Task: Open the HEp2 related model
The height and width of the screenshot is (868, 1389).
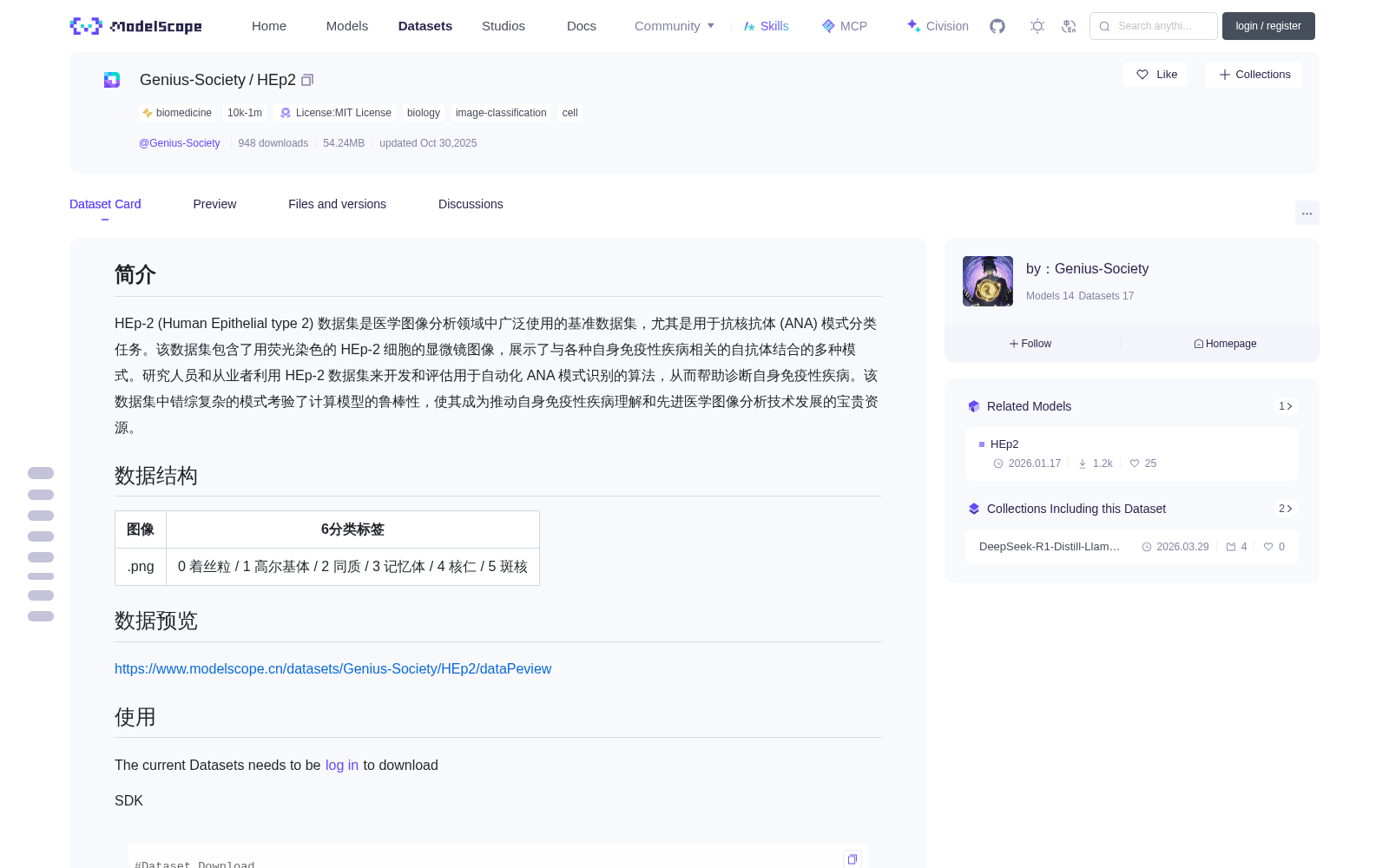Action: tap(1131, 453)
